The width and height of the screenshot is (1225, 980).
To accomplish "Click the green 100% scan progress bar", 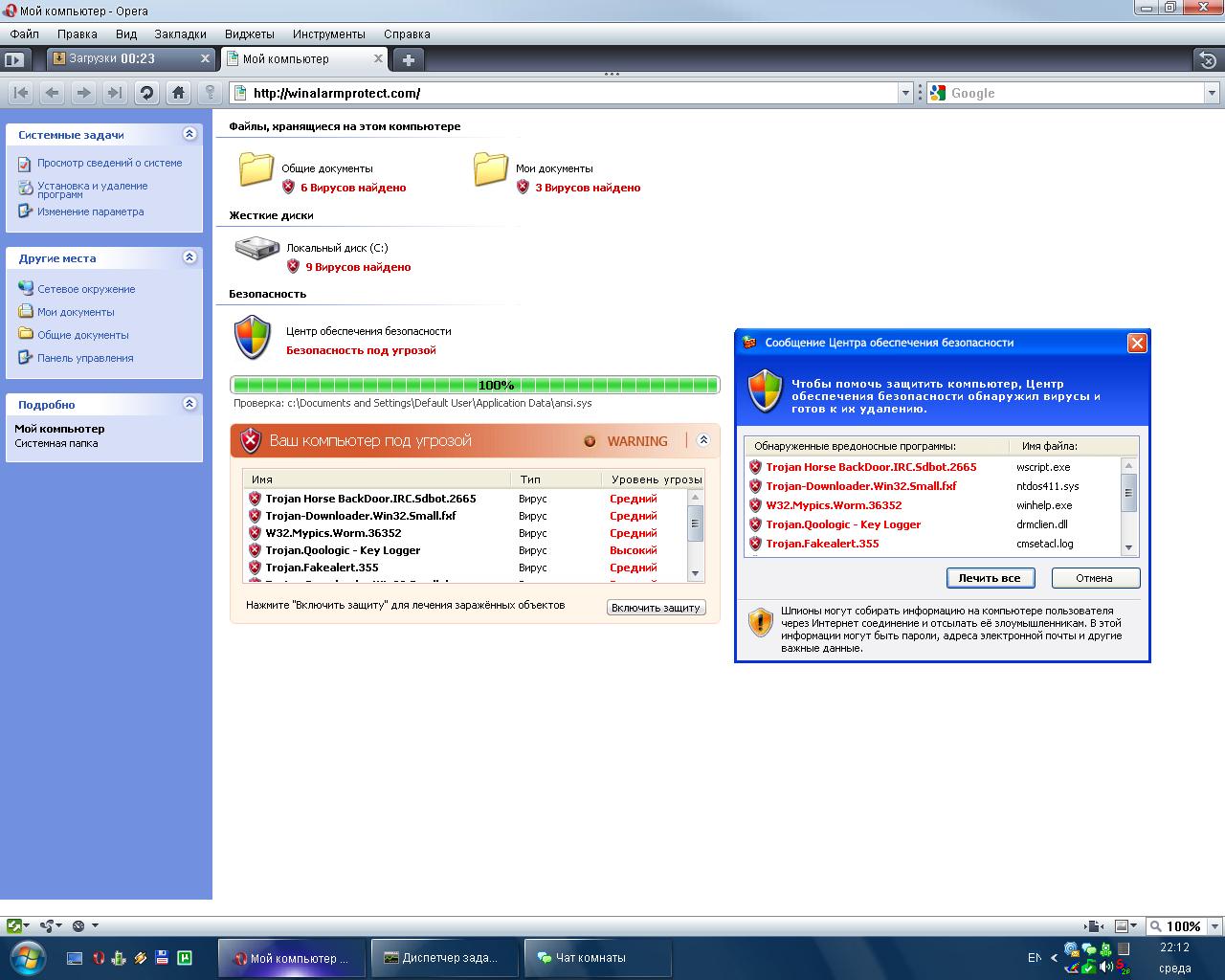I will [x=475, y=385].
